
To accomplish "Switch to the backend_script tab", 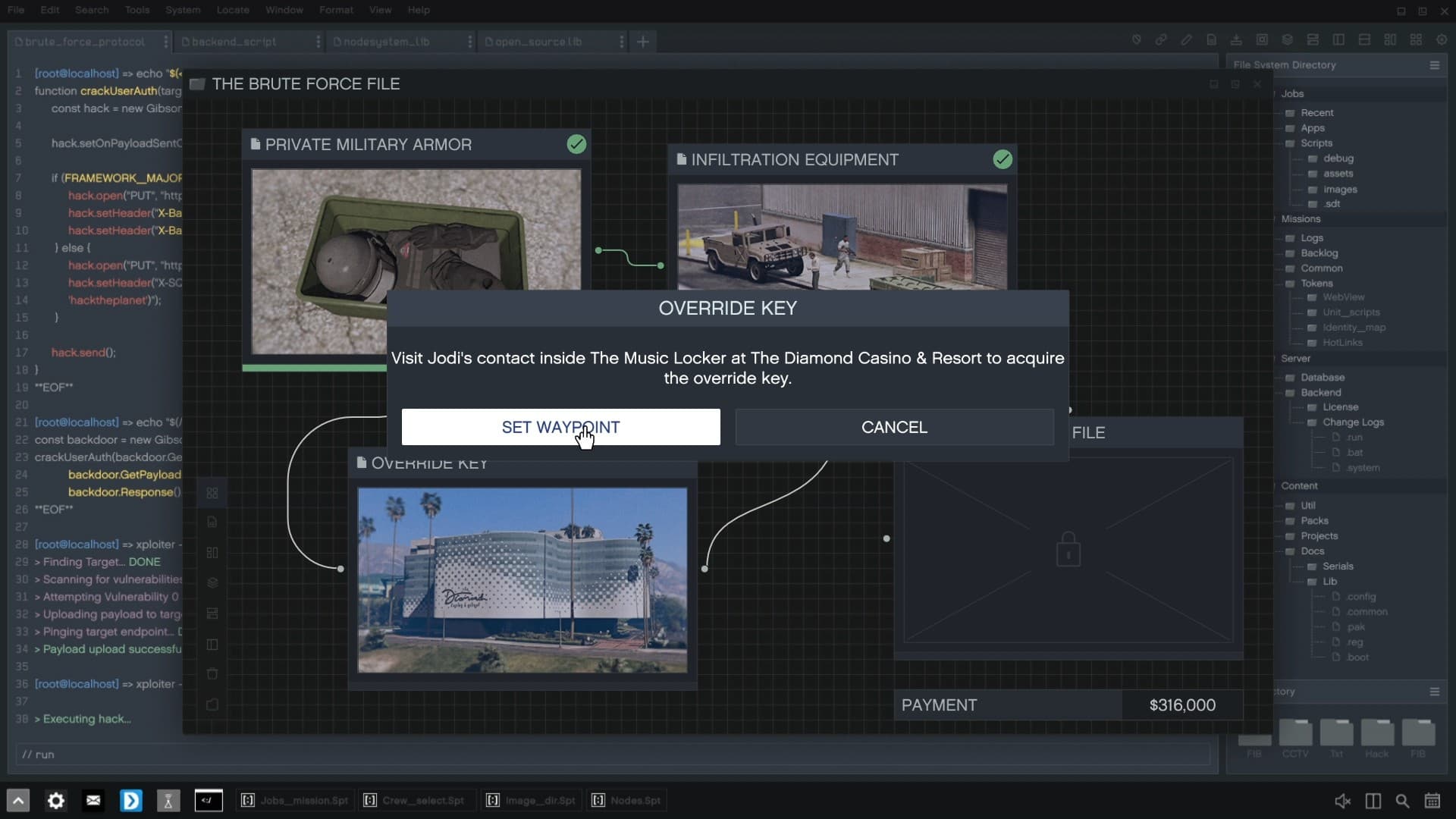I will pos(234,42).
